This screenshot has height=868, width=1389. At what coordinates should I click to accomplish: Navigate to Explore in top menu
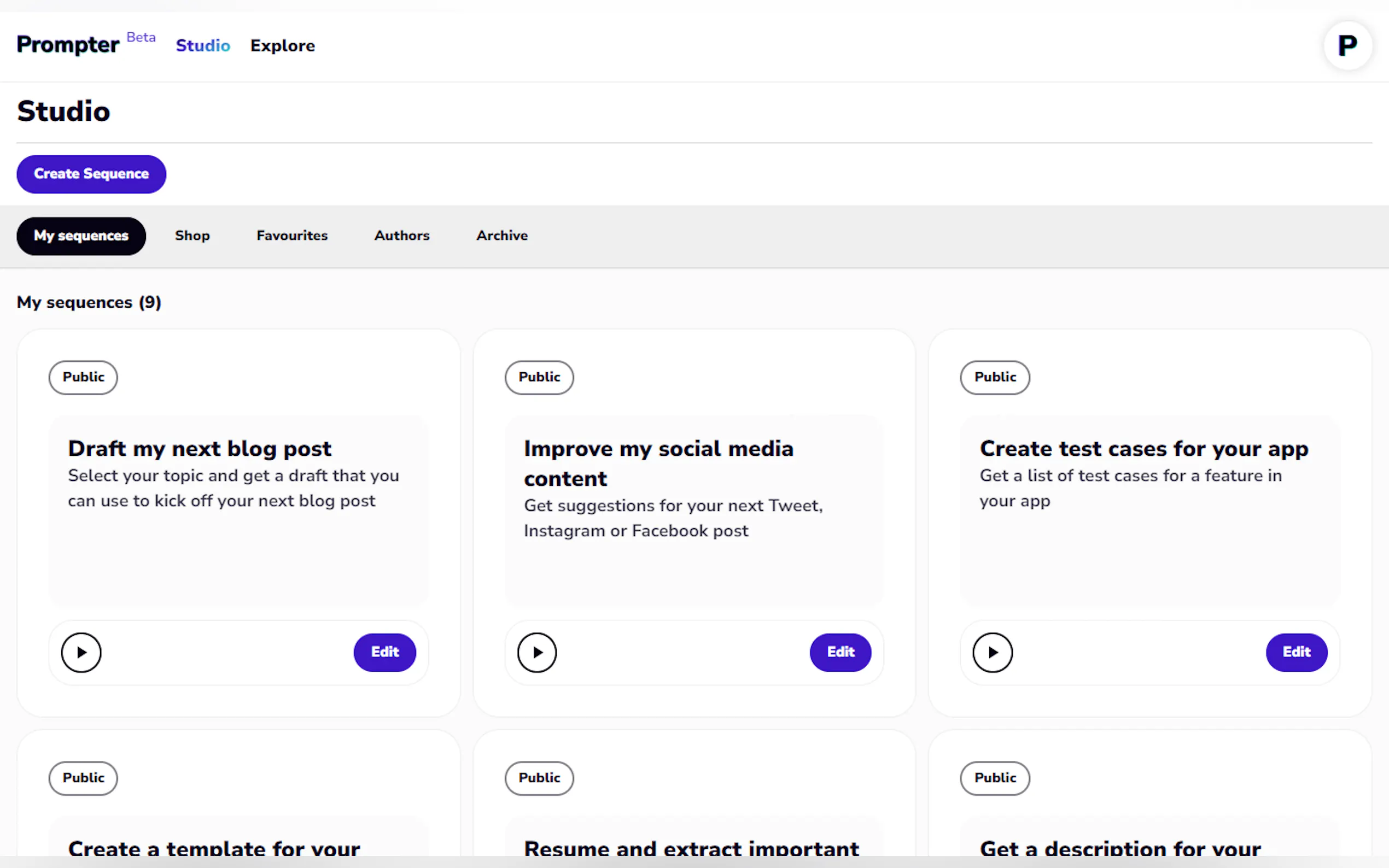[283, 46]
